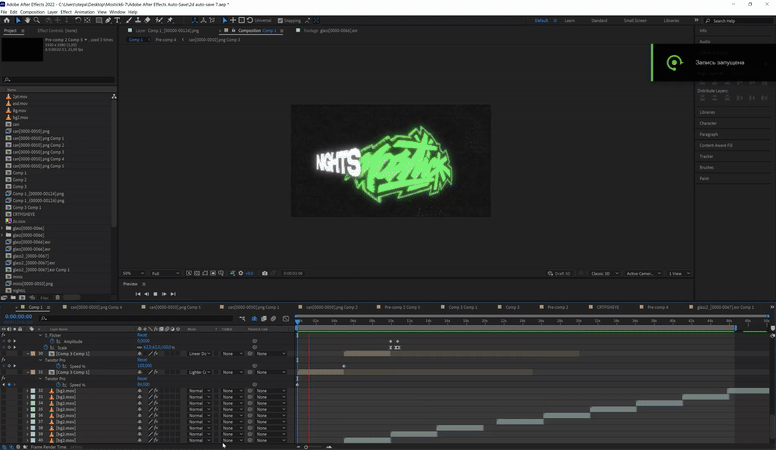Click the show channel color icon in viewer

233,273
